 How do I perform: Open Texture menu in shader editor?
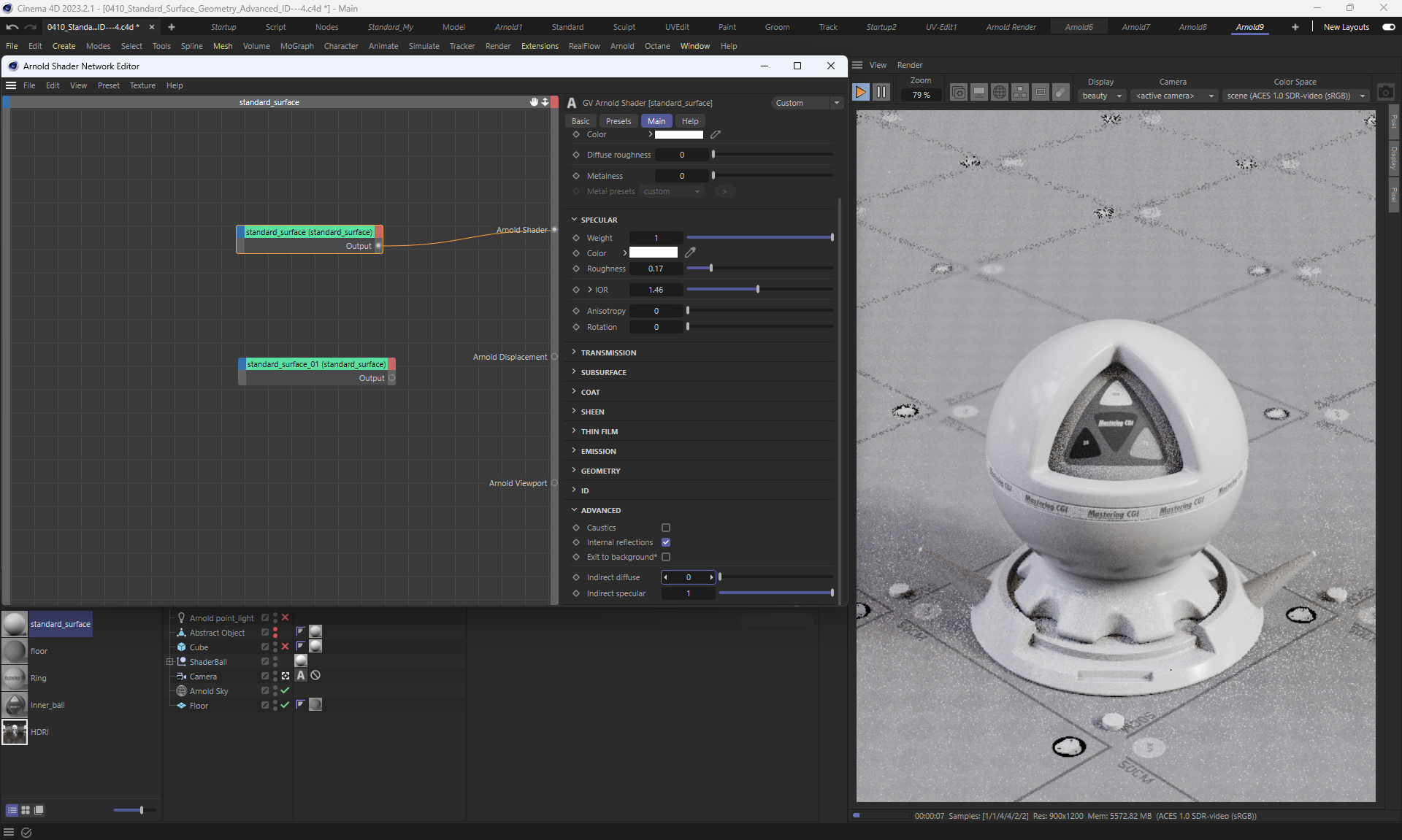142,85
